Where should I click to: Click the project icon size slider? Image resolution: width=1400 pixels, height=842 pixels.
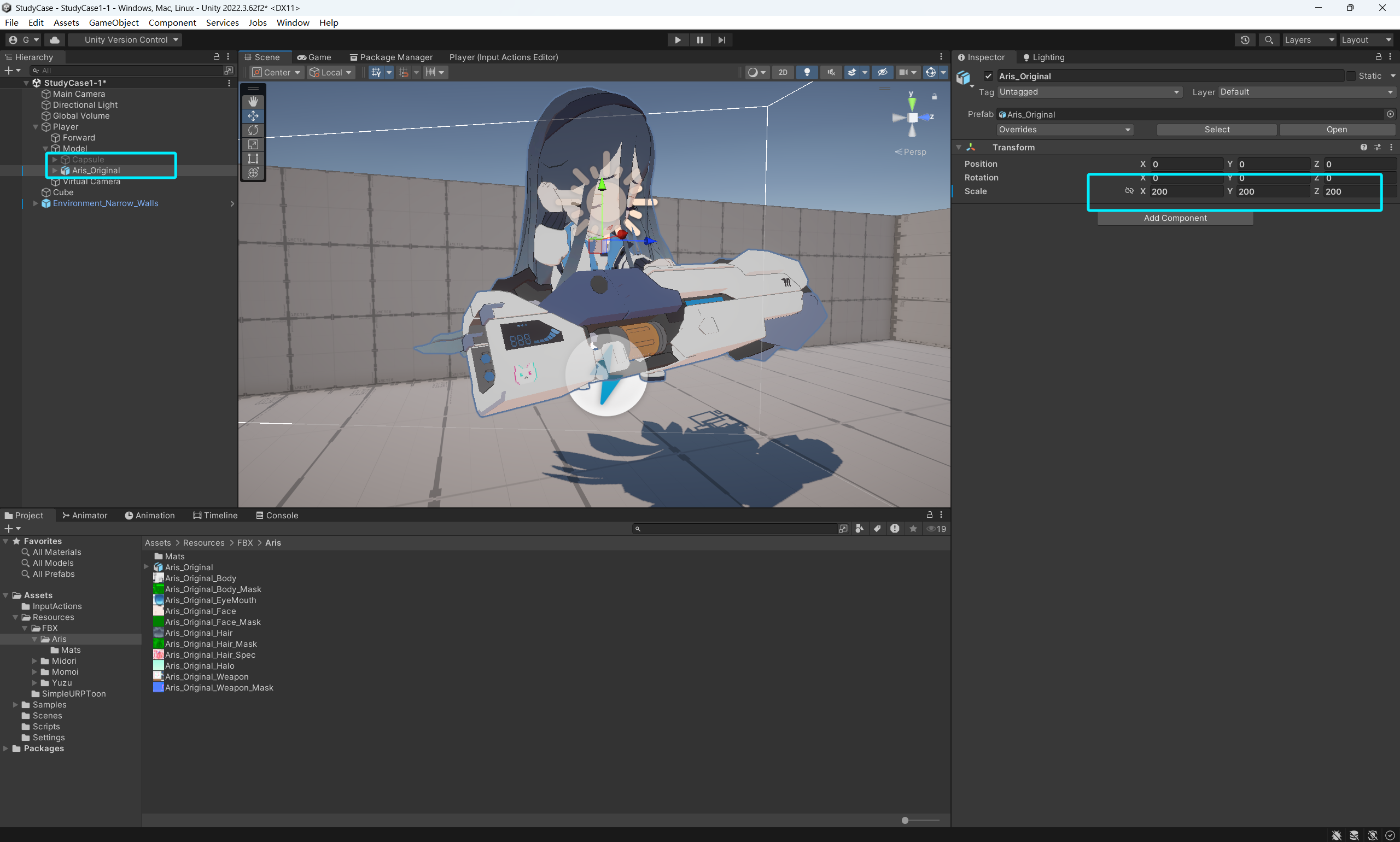coord(905,821)
